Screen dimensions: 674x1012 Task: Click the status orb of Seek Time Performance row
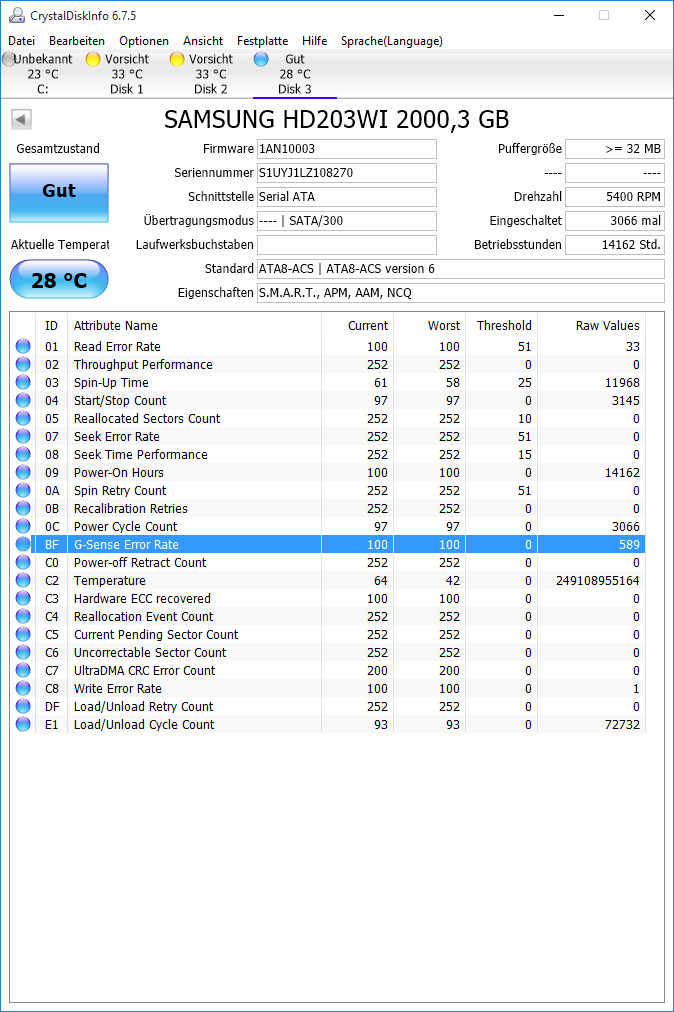pyautogui.click(x=23, y=455)
